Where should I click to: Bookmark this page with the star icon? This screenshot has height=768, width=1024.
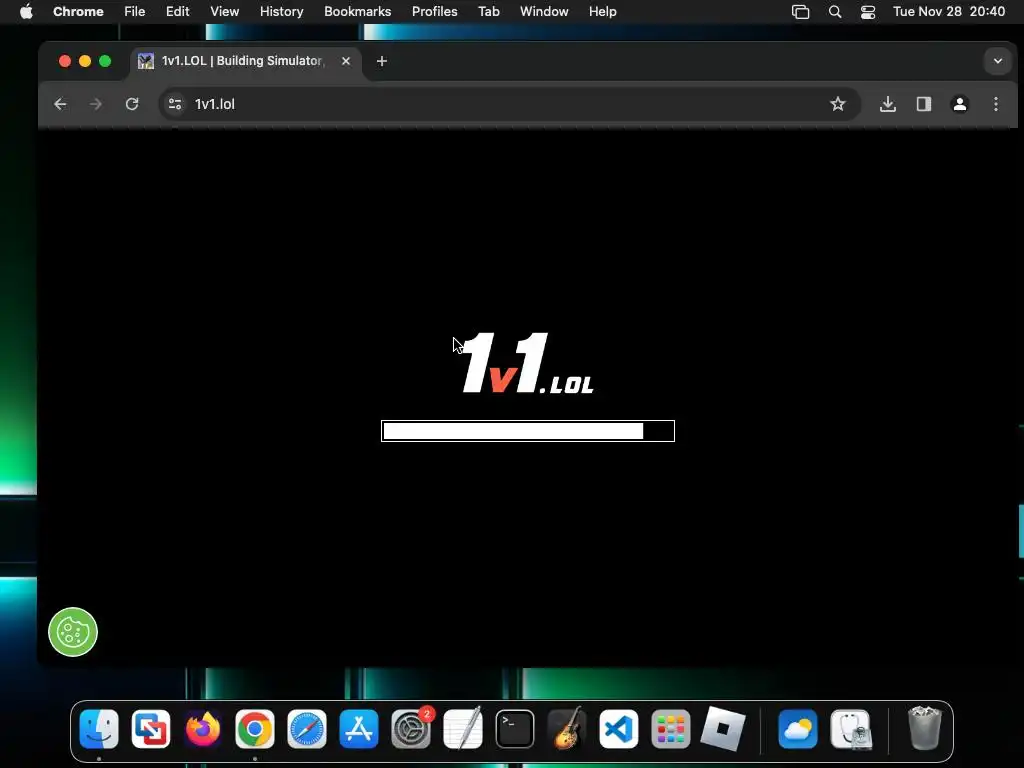click(838, 104)
